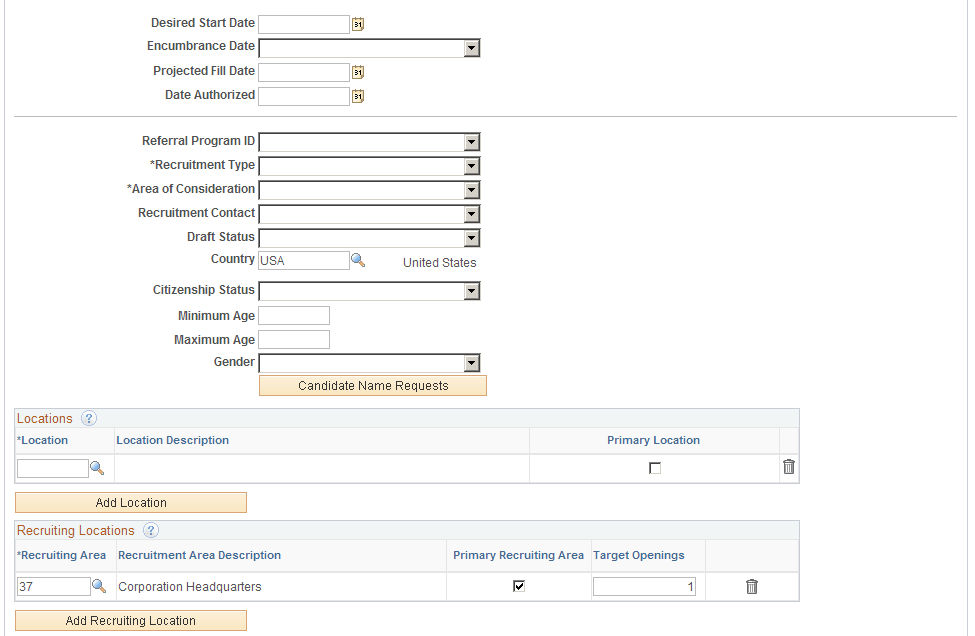Open calendar picker for Projected Fill Date
975x636 pixels.
(358, 72)
